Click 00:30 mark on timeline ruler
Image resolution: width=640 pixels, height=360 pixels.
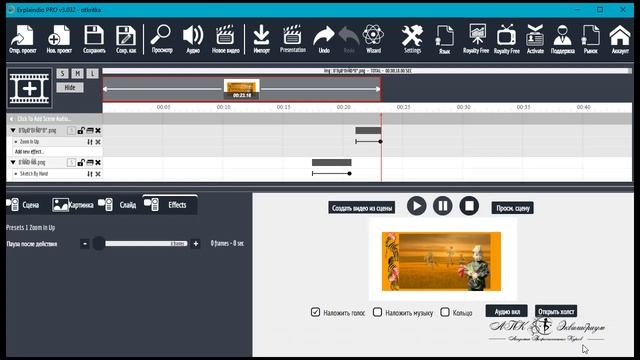point(463,107)
